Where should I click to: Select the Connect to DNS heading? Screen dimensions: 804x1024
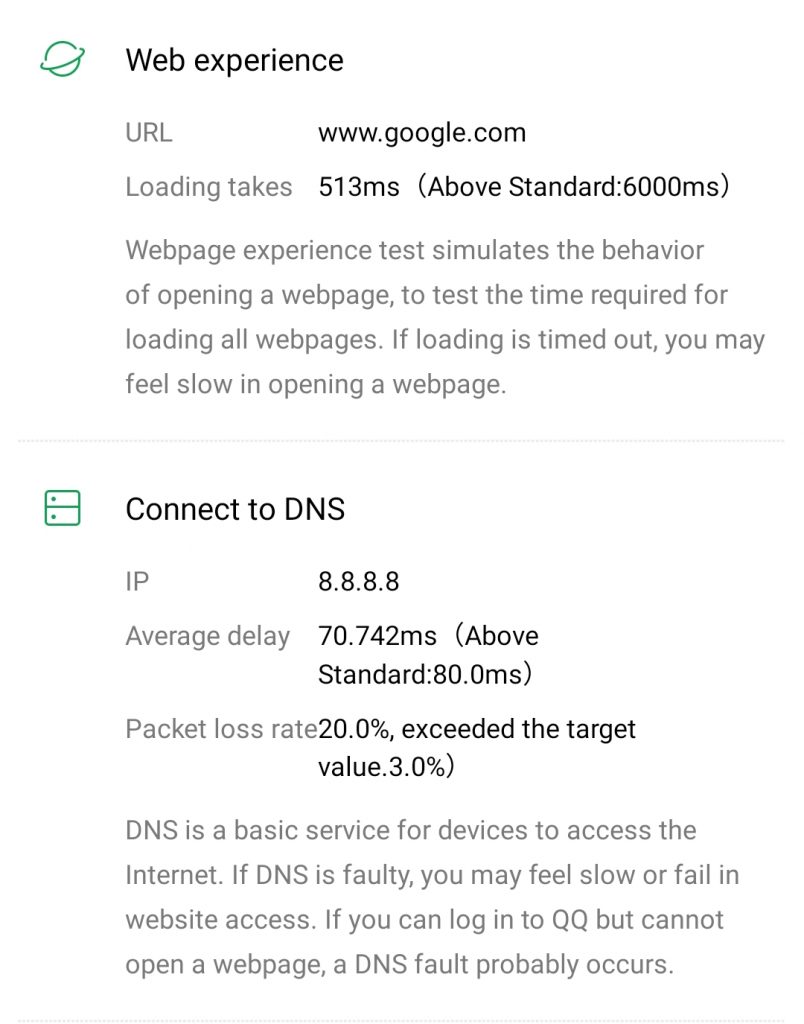(x=235, y=509)
